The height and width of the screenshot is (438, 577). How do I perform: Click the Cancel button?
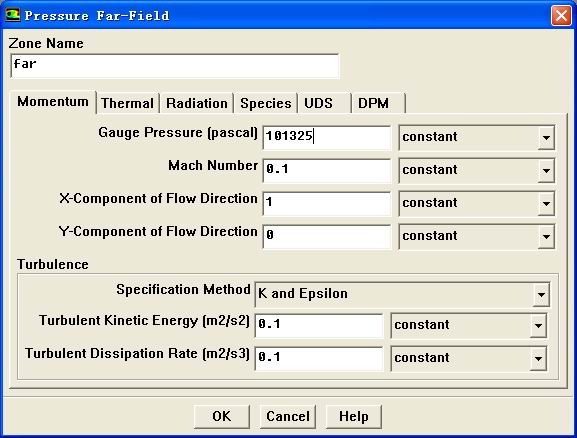point(288,417)
